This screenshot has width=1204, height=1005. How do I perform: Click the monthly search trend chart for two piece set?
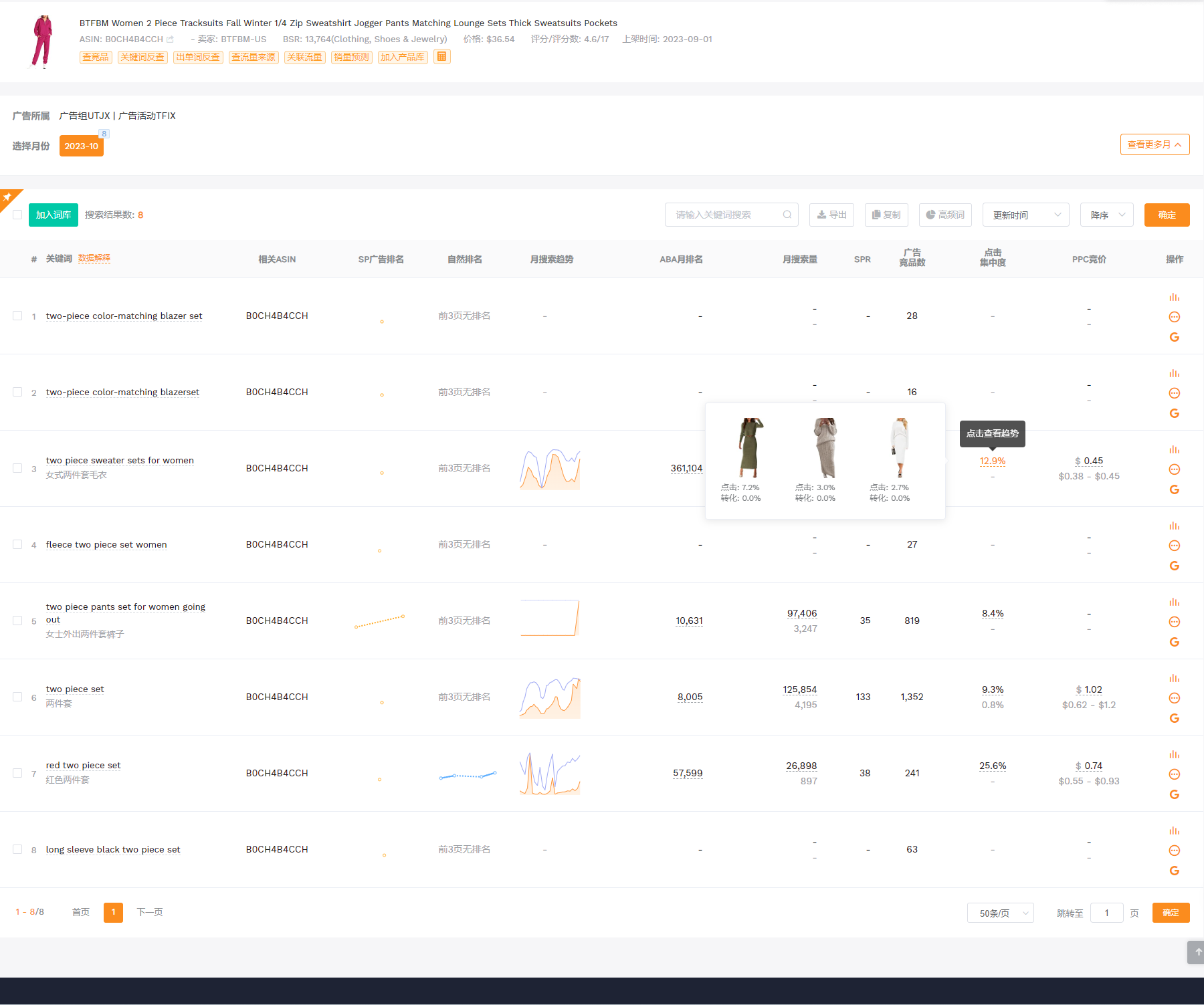click(550, 697)
